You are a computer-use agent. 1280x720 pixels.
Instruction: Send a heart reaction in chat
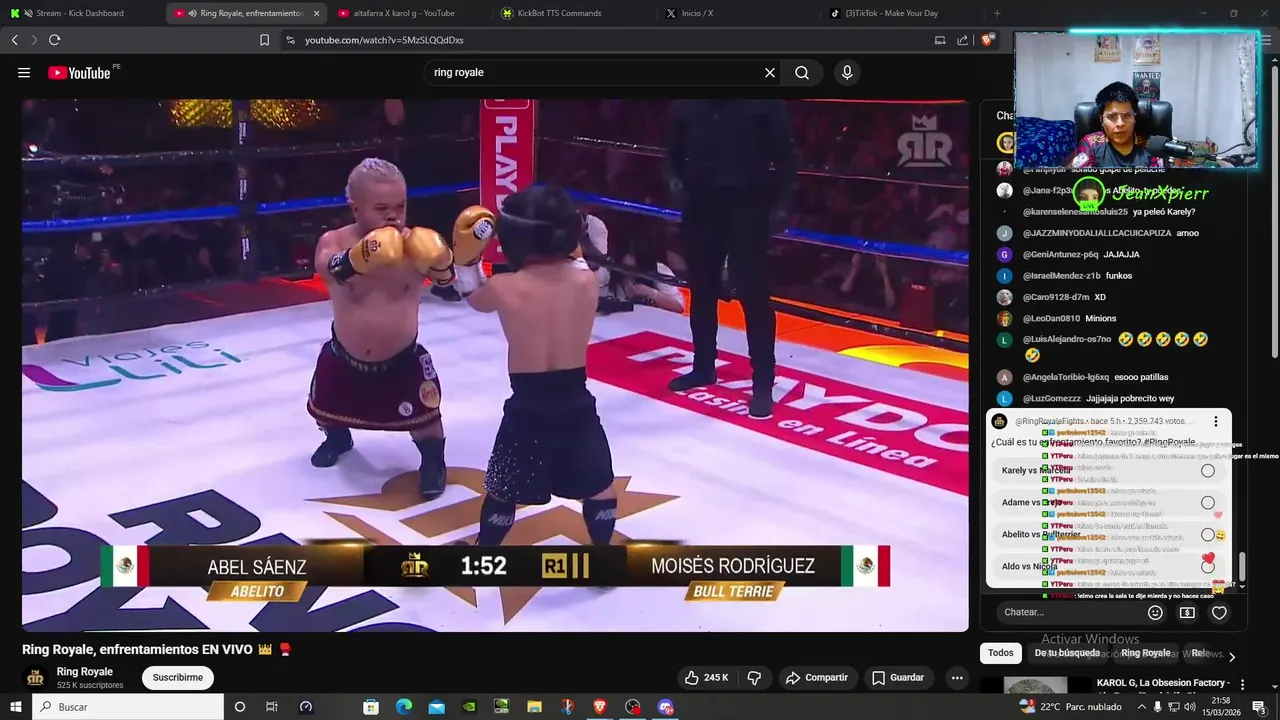tap(1219, 612)
